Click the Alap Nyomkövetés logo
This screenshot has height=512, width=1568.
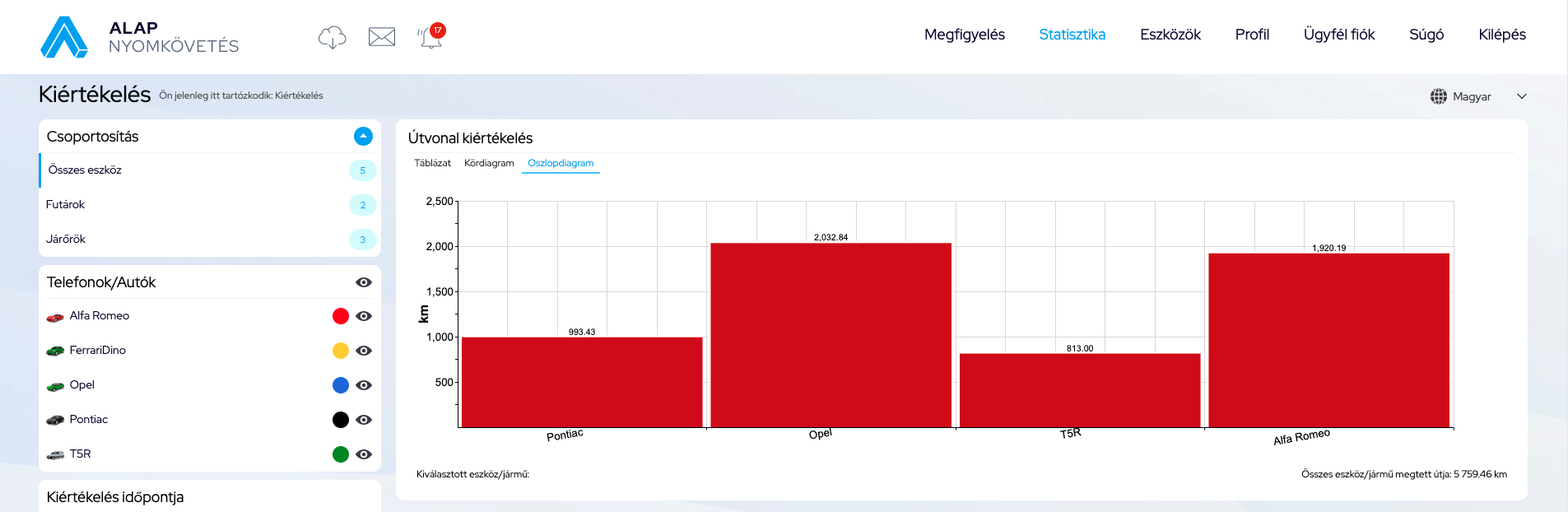click(x=140, y=37)
